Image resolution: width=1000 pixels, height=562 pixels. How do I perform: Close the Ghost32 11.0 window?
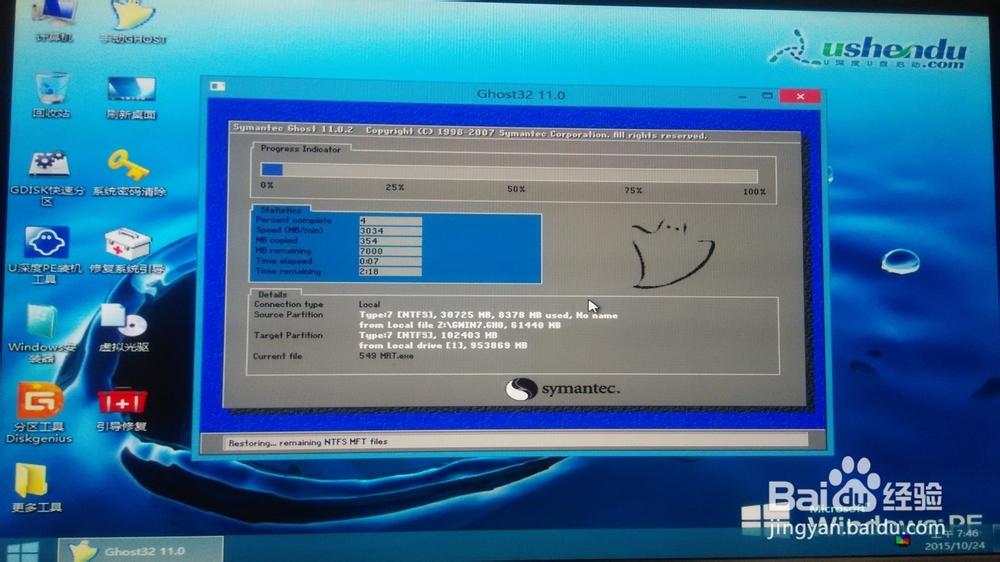[800, 96]
